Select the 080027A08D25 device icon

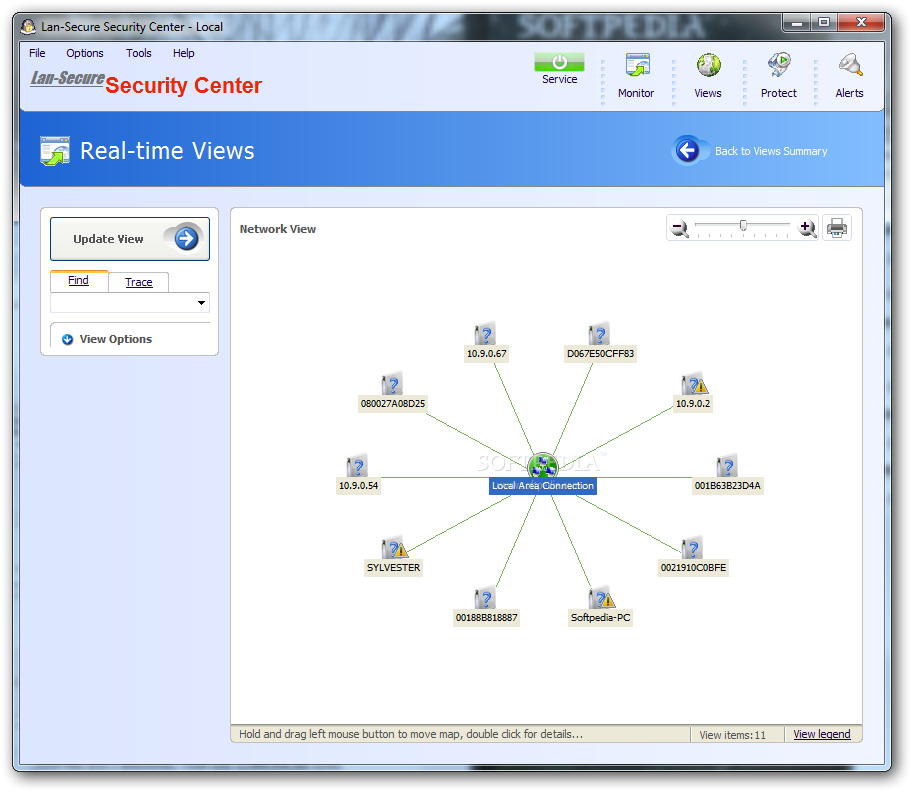point(392,384)
